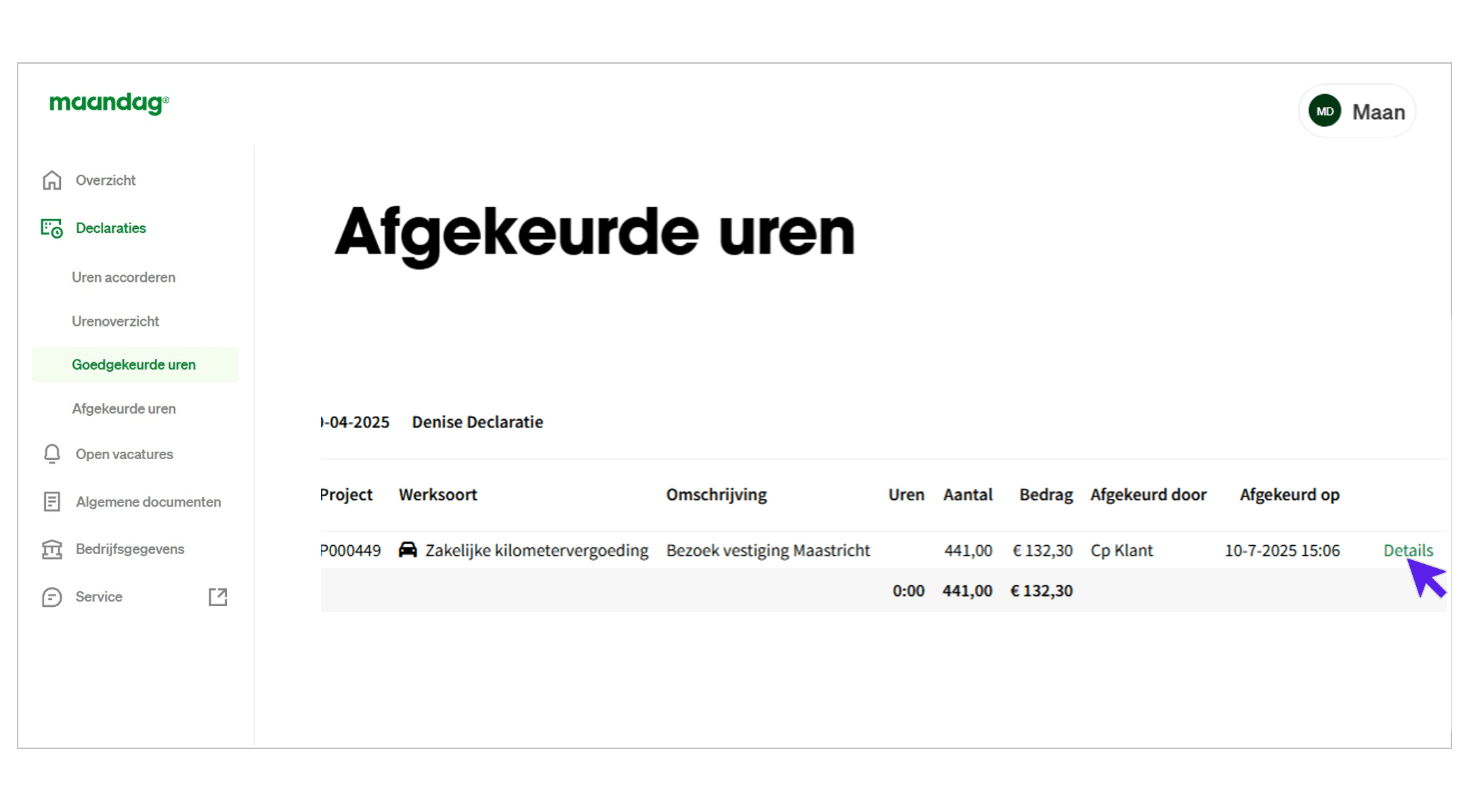This screenshot has height=812, width=1467.
Task: Select the Declaraties sidebar entry
Action: (110, 228)
